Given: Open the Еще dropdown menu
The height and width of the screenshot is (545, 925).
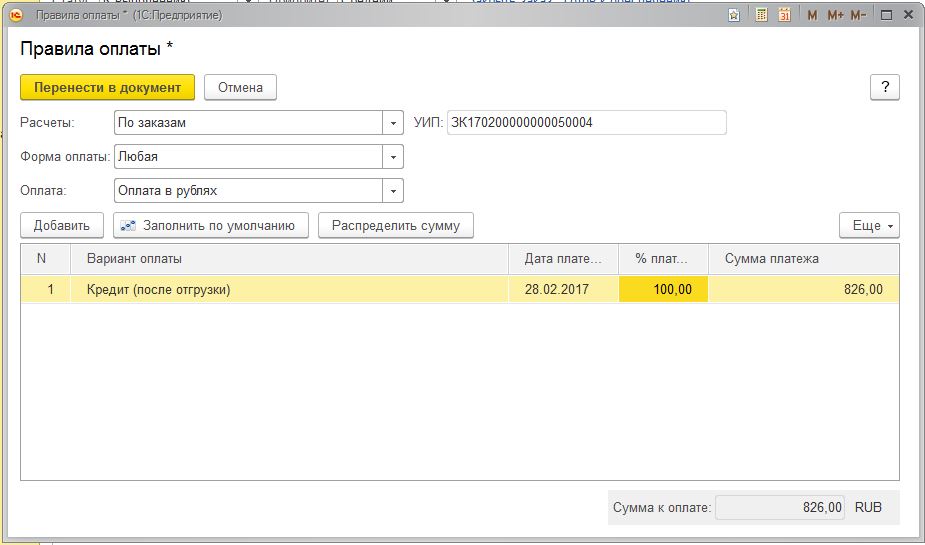Looking at the screenshot, I should point(870,225).
